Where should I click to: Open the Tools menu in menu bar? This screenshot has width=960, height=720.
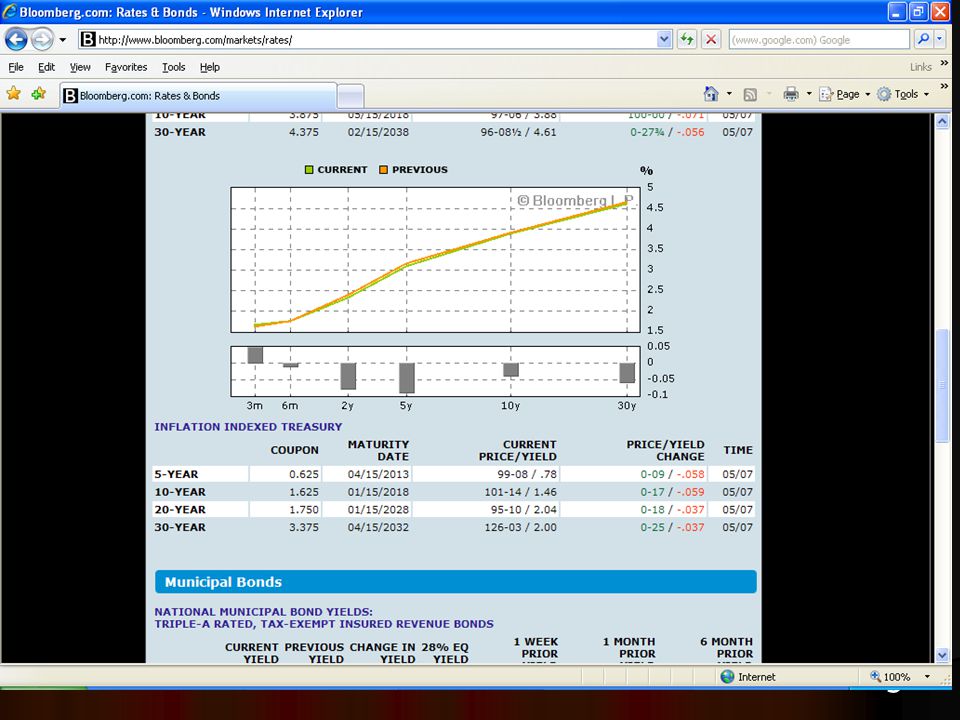[x=173, y=67]
